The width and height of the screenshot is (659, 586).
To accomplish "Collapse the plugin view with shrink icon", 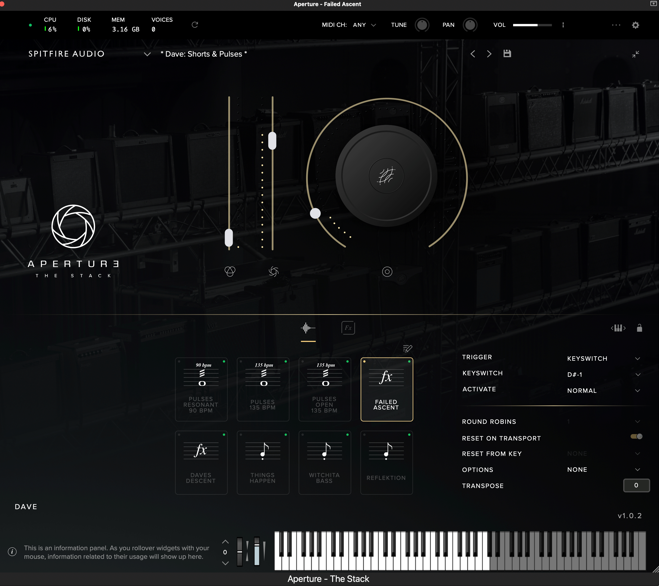I will point(635,54).
